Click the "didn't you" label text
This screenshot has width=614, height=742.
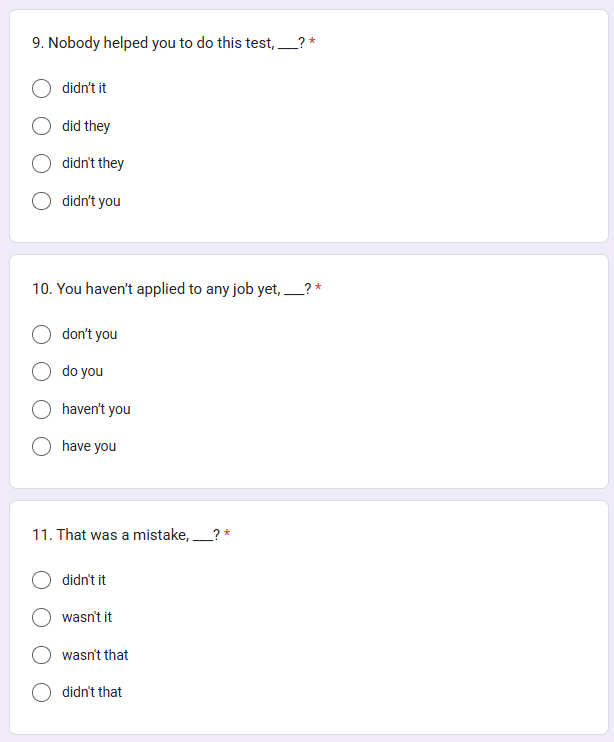point(91,201)
